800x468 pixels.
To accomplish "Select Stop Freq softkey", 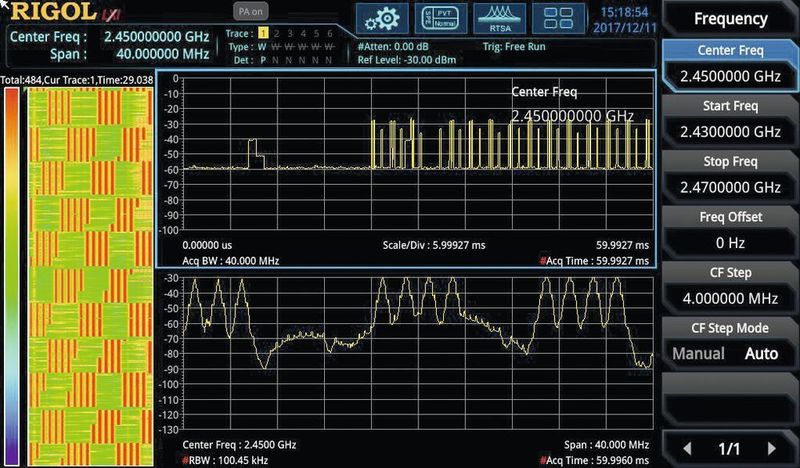I will pos(730,176).
